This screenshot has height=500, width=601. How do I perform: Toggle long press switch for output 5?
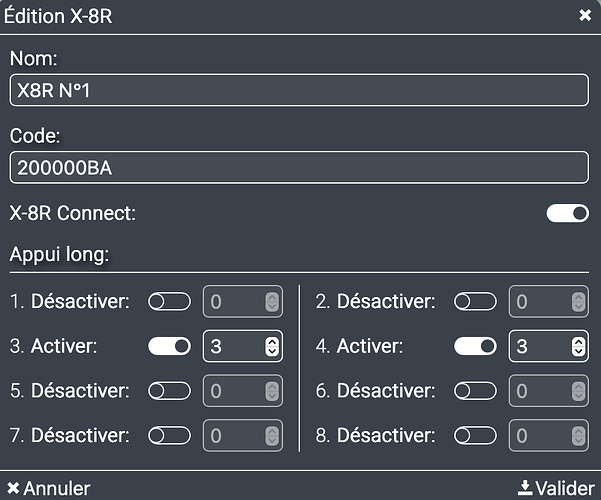click(x=169, y=391)
